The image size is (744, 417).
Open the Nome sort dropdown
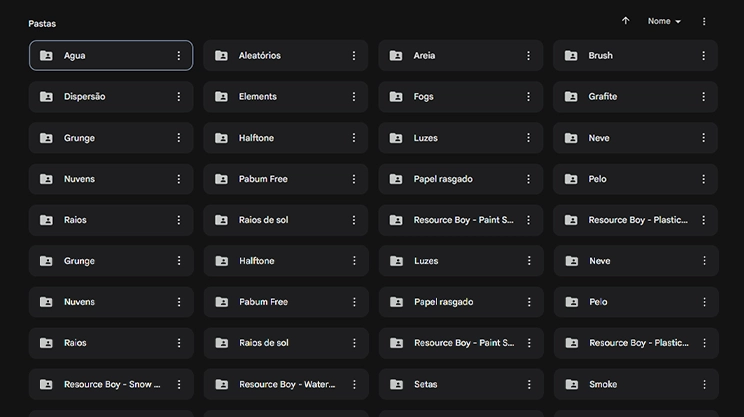664,21
